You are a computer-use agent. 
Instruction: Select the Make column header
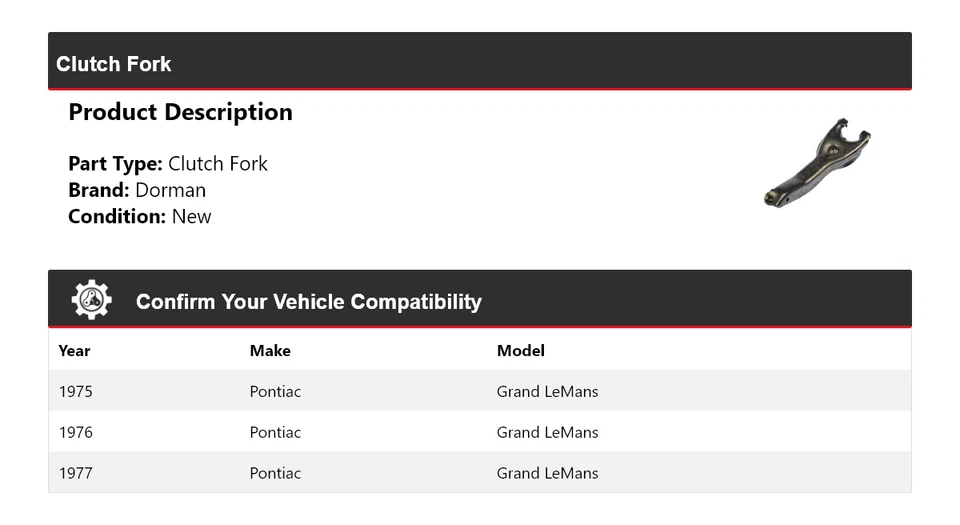pyautogui.click(x=270, y=350)
